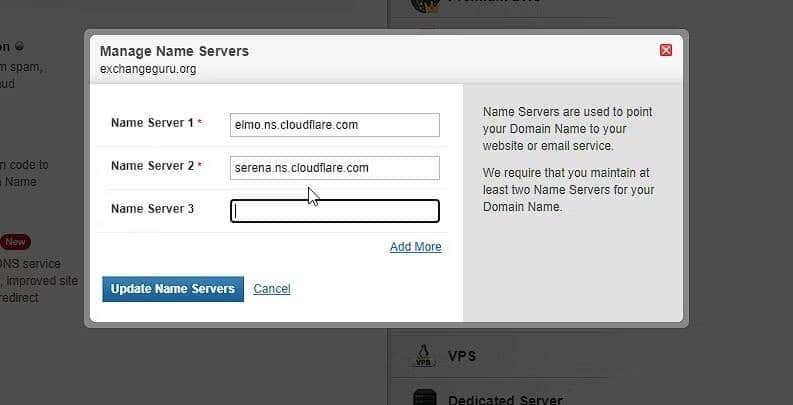Click the 'We require that you maintain' note

tap(568, 190)
